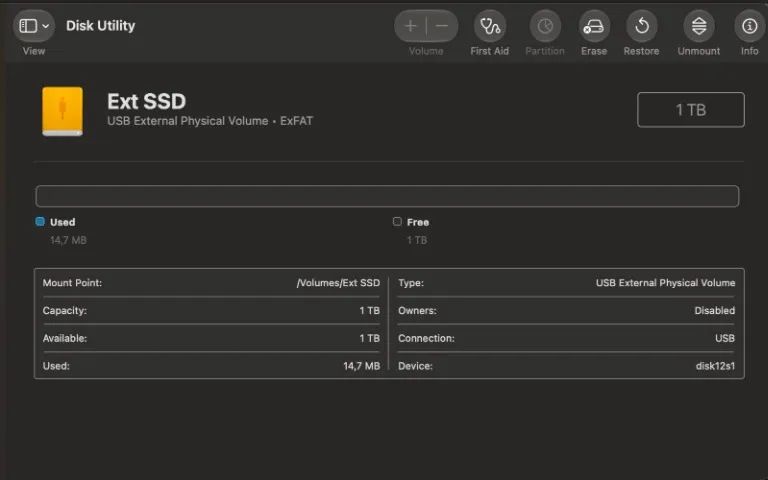
Task: Click the blue Used legend swatch
Action: tap(40, 221)
